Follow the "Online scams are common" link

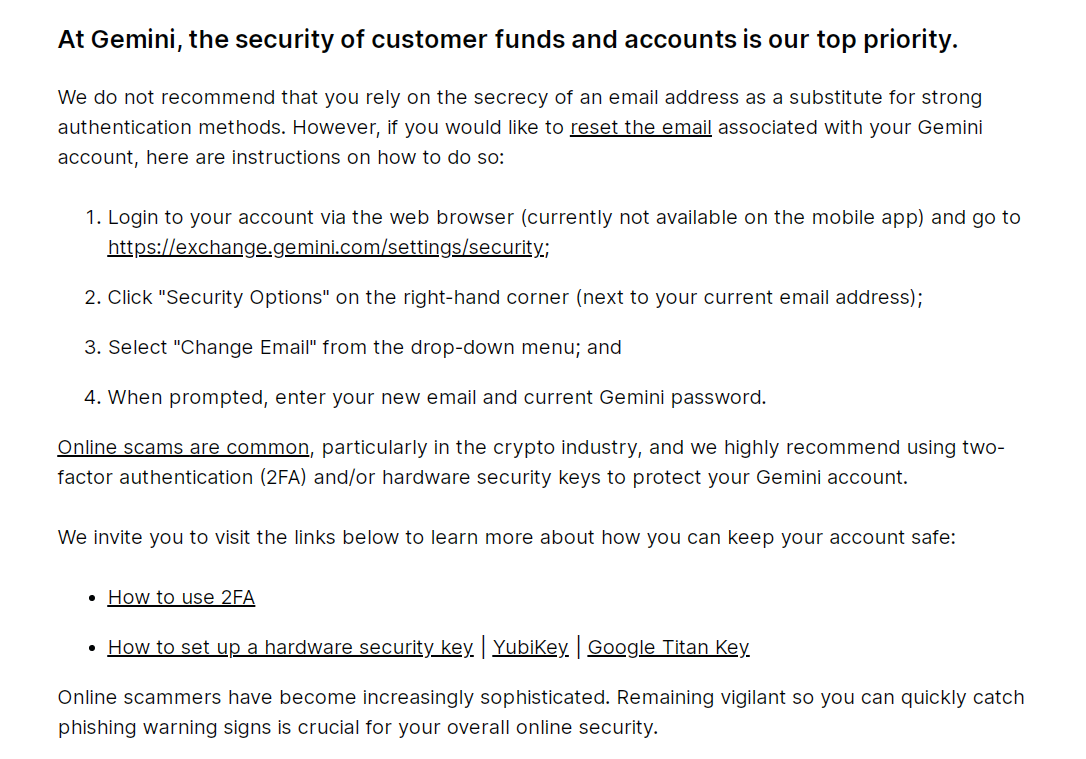pos(184,447)
